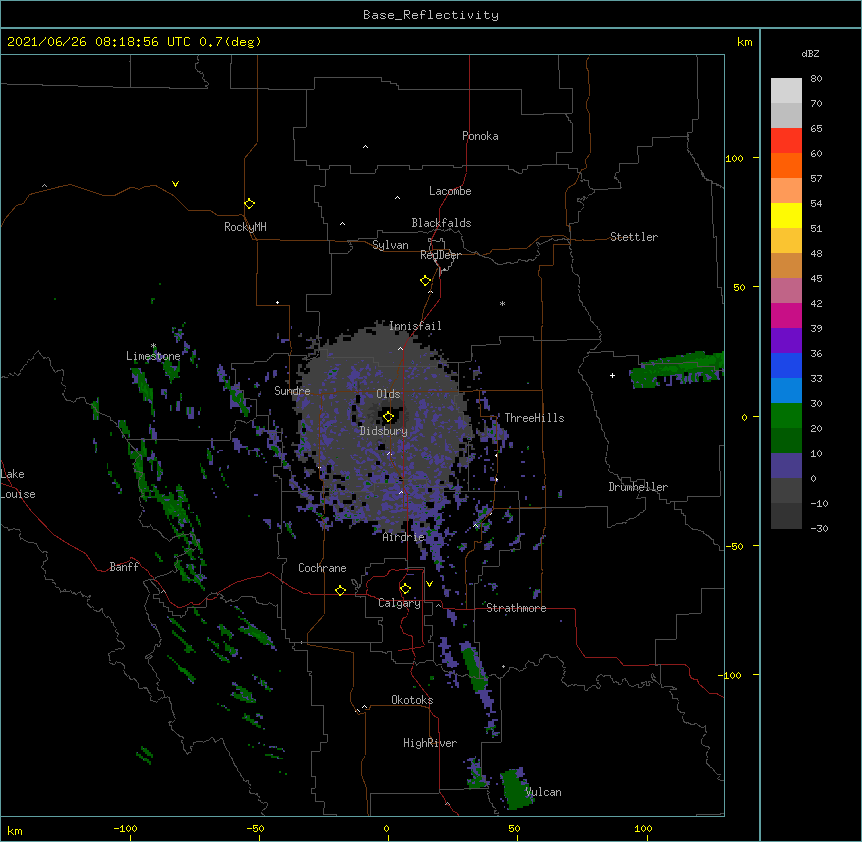862x842 pixels.
Task: Select the dark gray -10 dBZ legend swatch
Action: click(x=786, y=516)
